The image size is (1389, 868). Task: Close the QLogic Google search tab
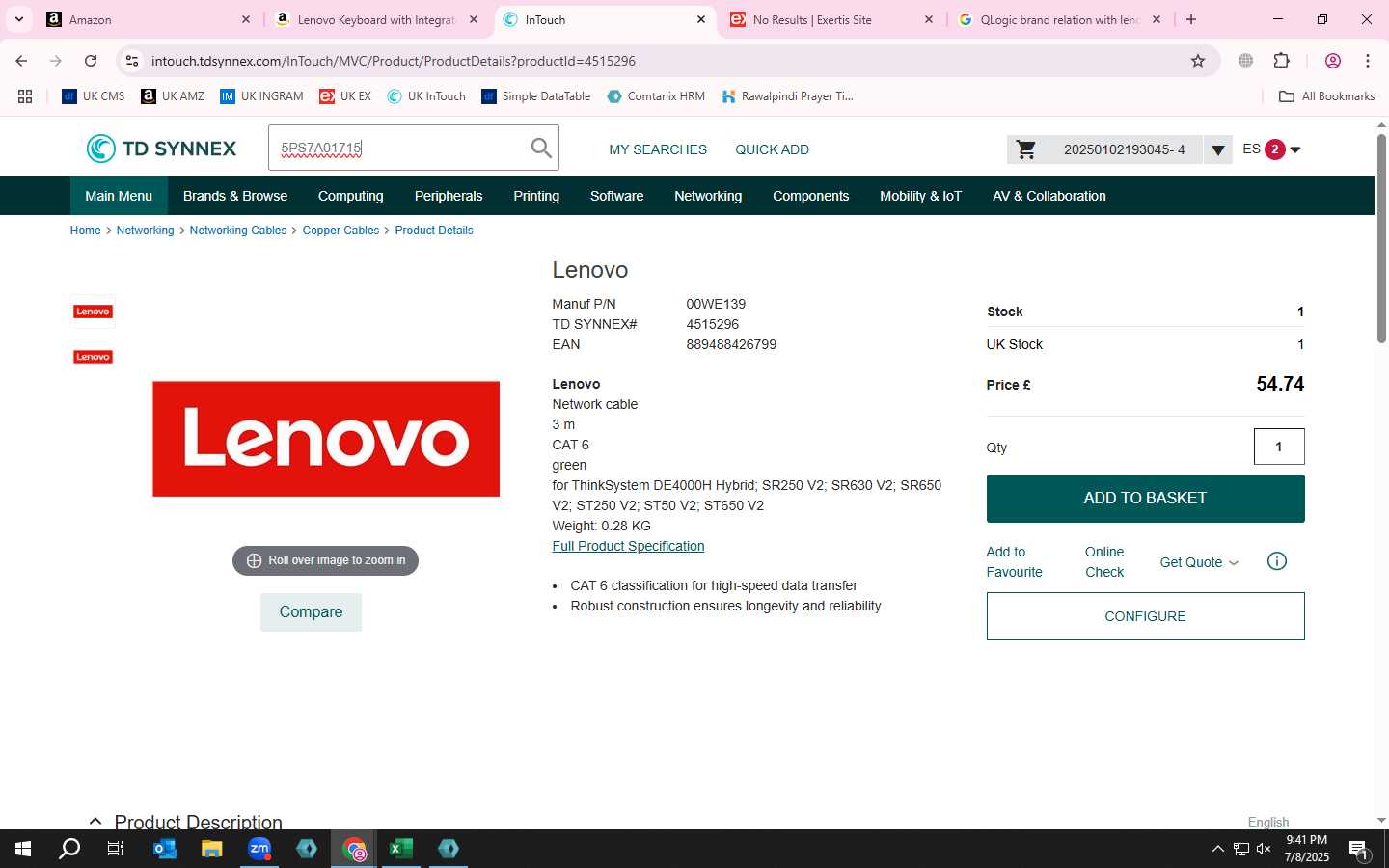(x=1157, y=19)
